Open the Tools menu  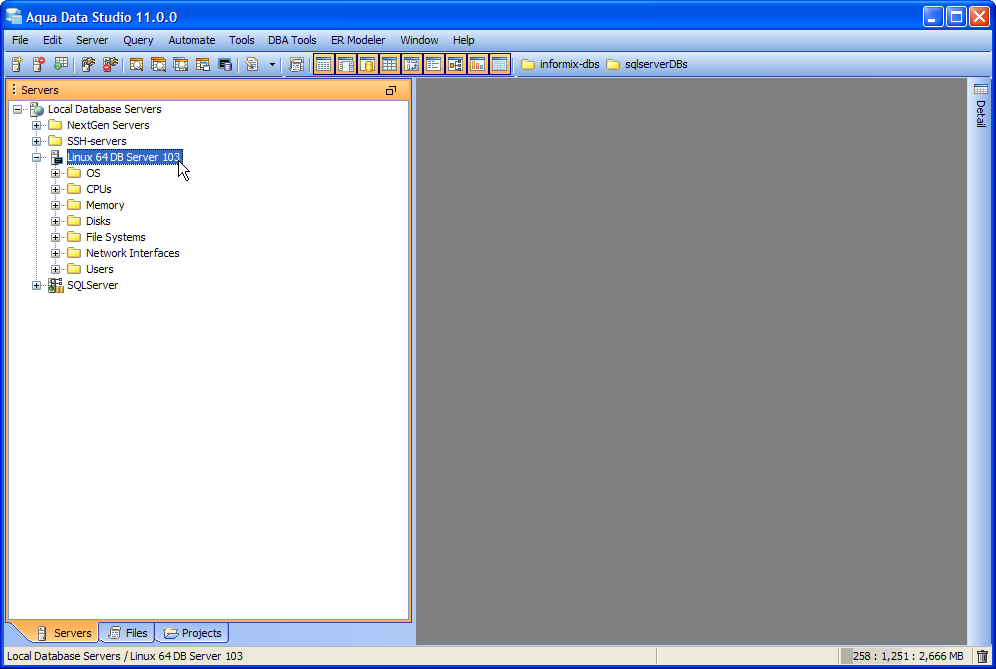click(241, 40)
